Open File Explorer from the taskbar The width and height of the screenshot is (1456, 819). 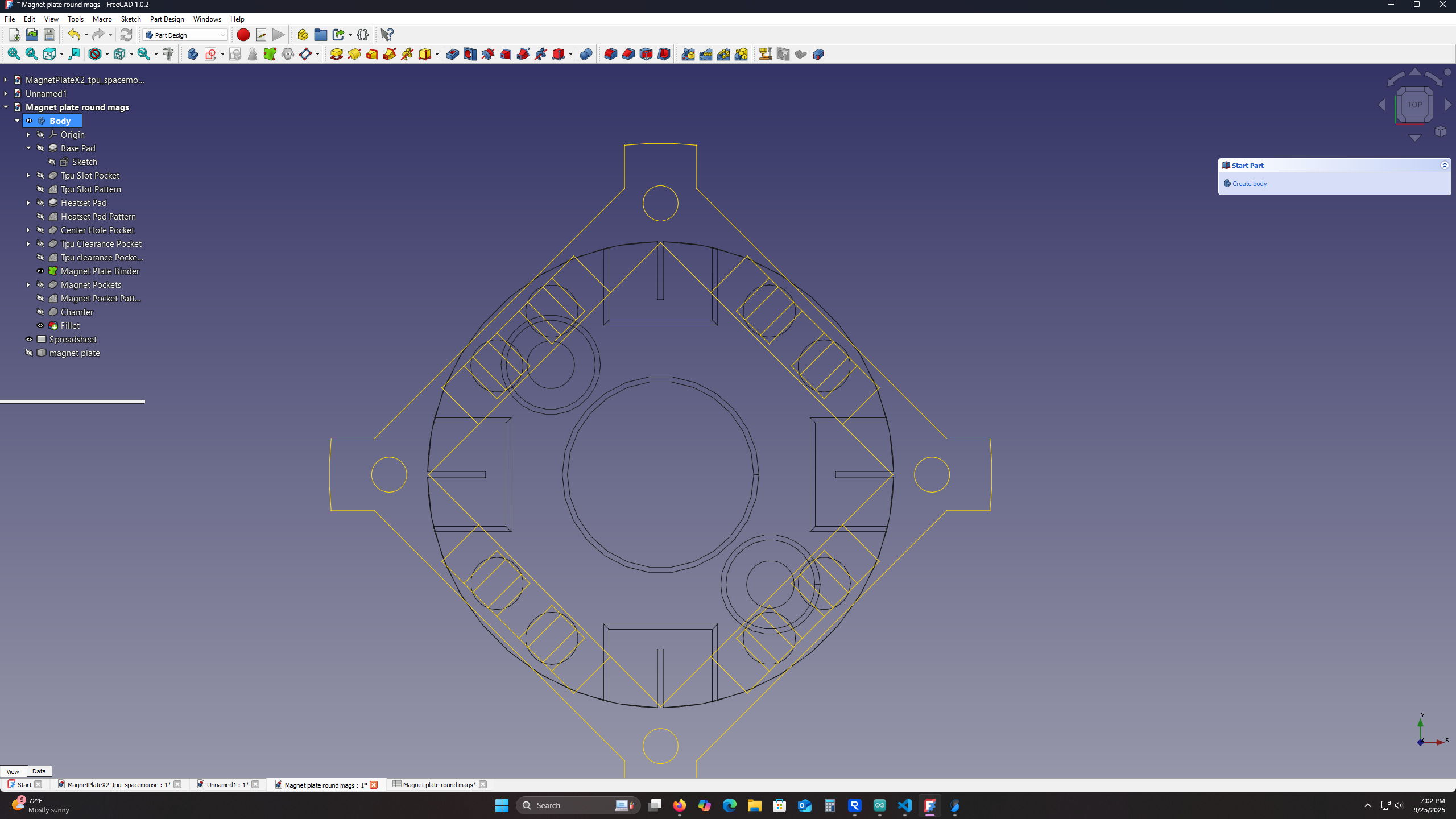coord(755,805)
